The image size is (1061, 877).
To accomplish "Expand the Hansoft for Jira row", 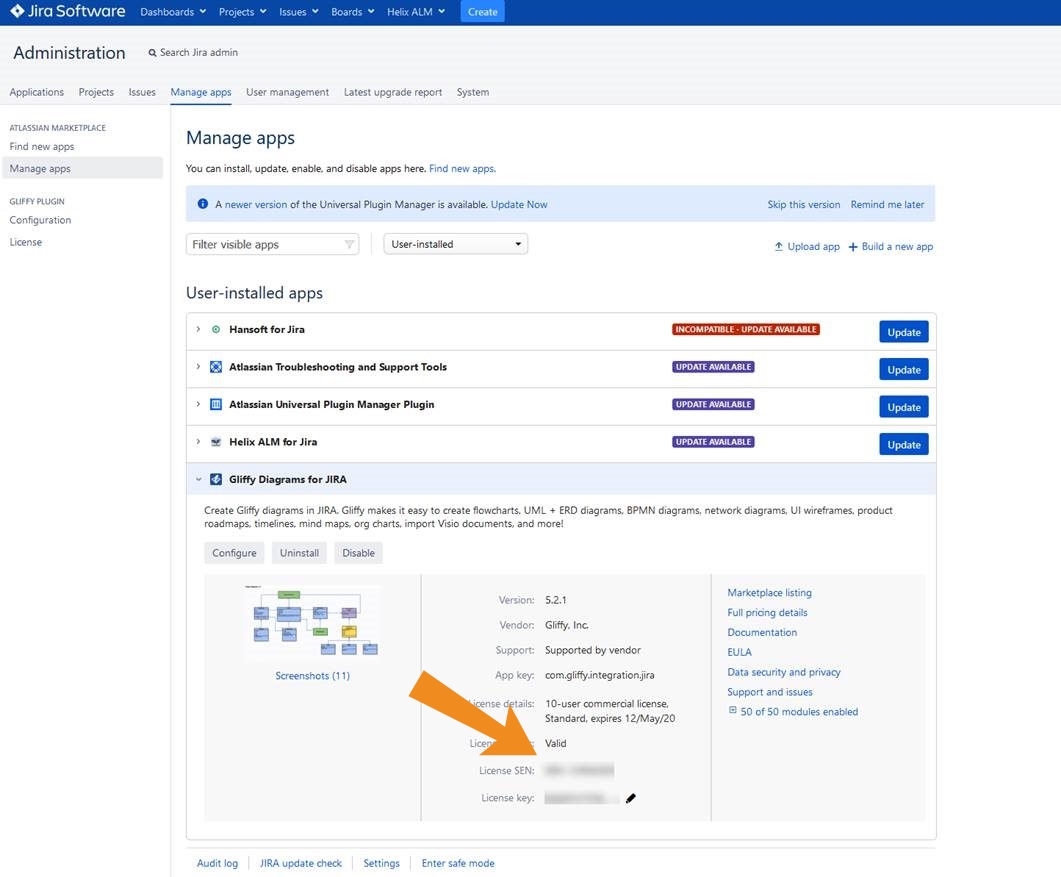I will tap(198, 329).
